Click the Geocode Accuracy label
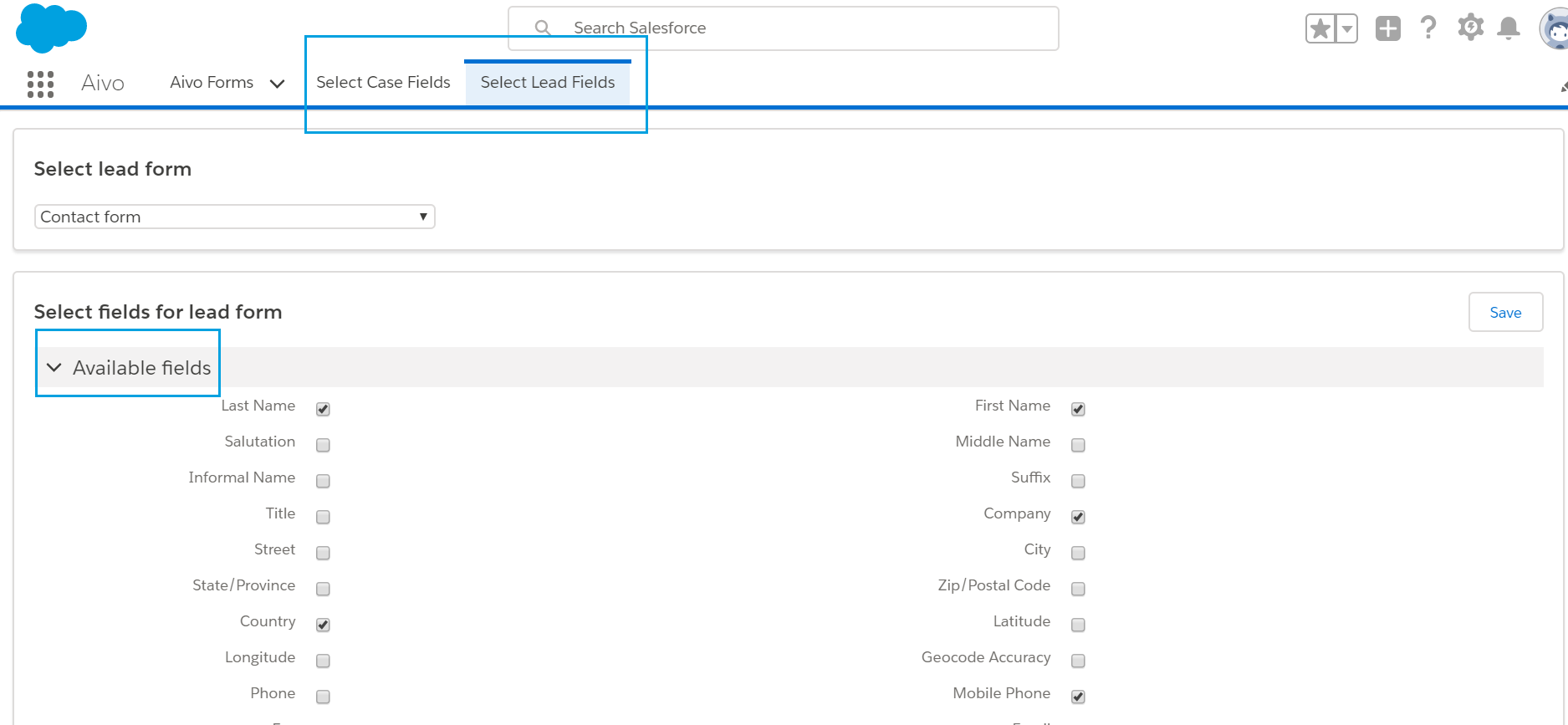The height and width of the screenshot is (725, 1568). point(986,657)
